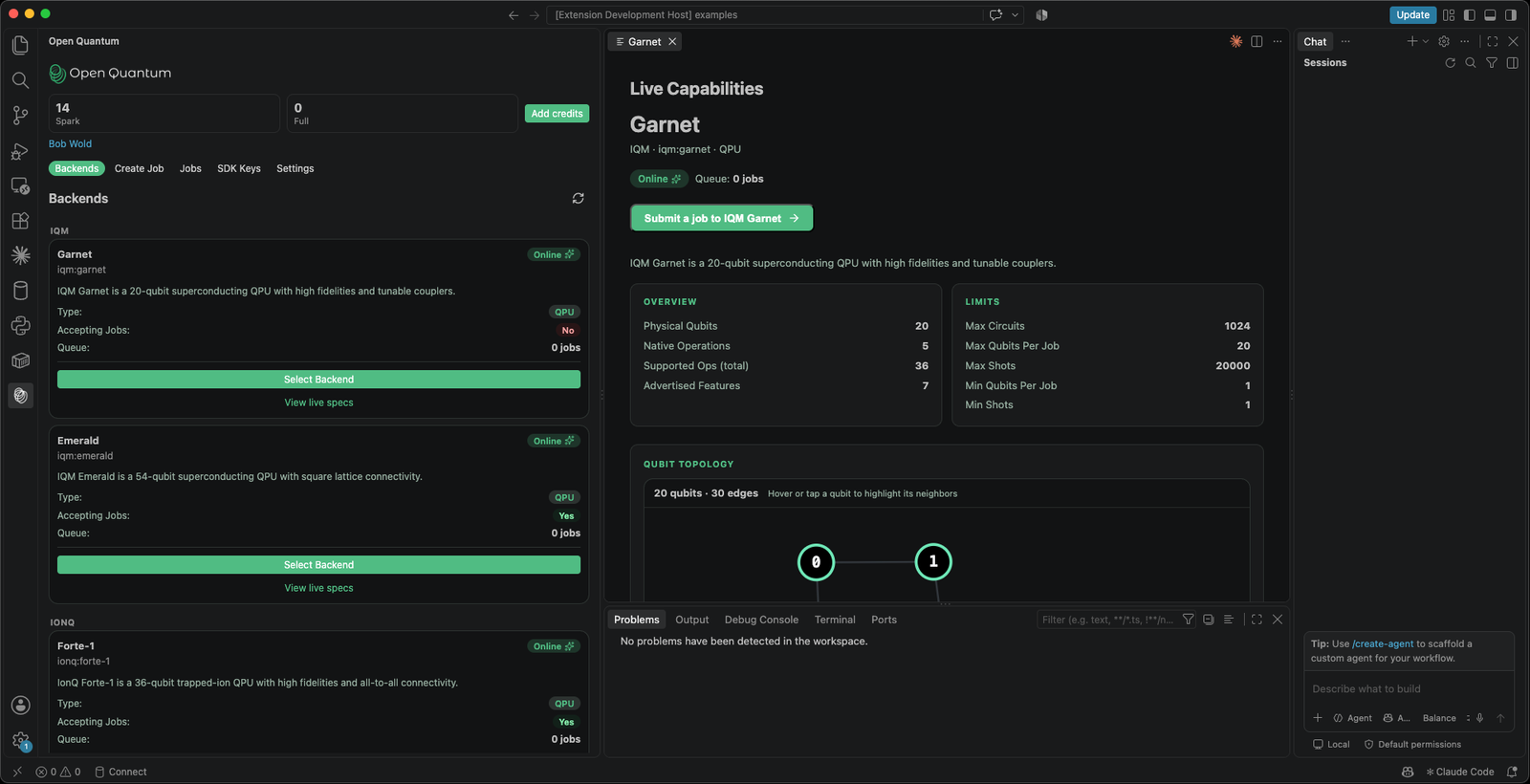
Task: Toggle the bottom panel visibility
Action: pyautogui.click(x=1490, y=14)
